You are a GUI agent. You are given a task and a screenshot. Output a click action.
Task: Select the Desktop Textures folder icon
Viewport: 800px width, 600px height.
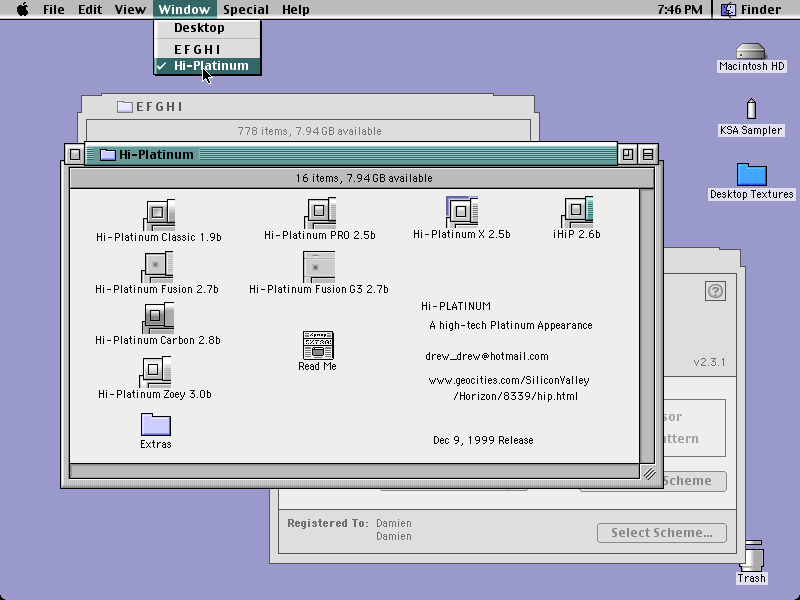[x=752, y=175]
